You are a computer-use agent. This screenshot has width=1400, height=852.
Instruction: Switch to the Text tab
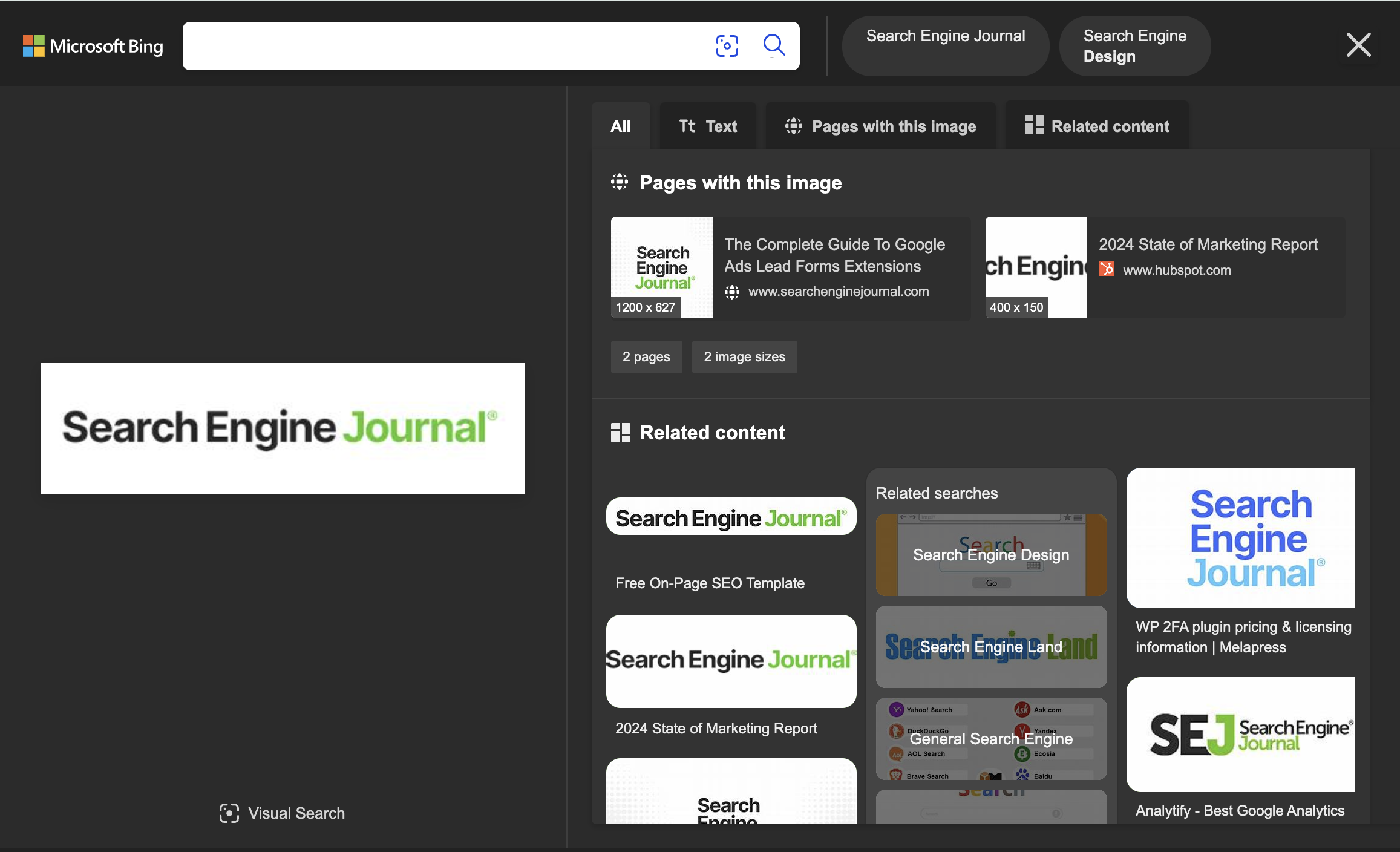click(x=708, y=126)
